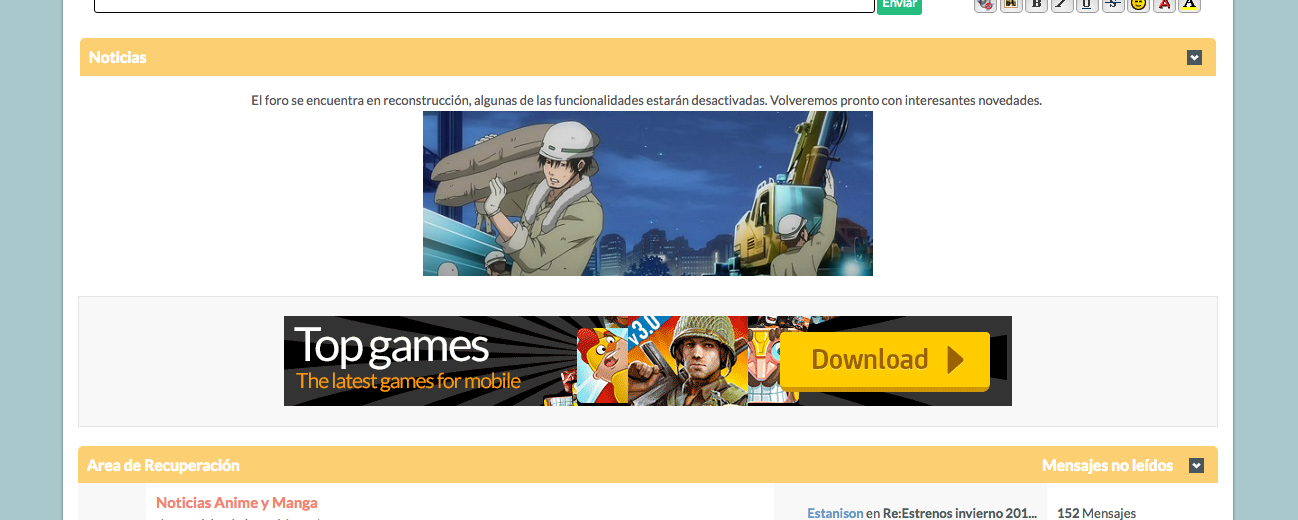The height and width of the screenshot is (520, 1298).
Task: Click the first icon in the formatting toolbar
Action: pyautogui.click(x=985, y=4)
